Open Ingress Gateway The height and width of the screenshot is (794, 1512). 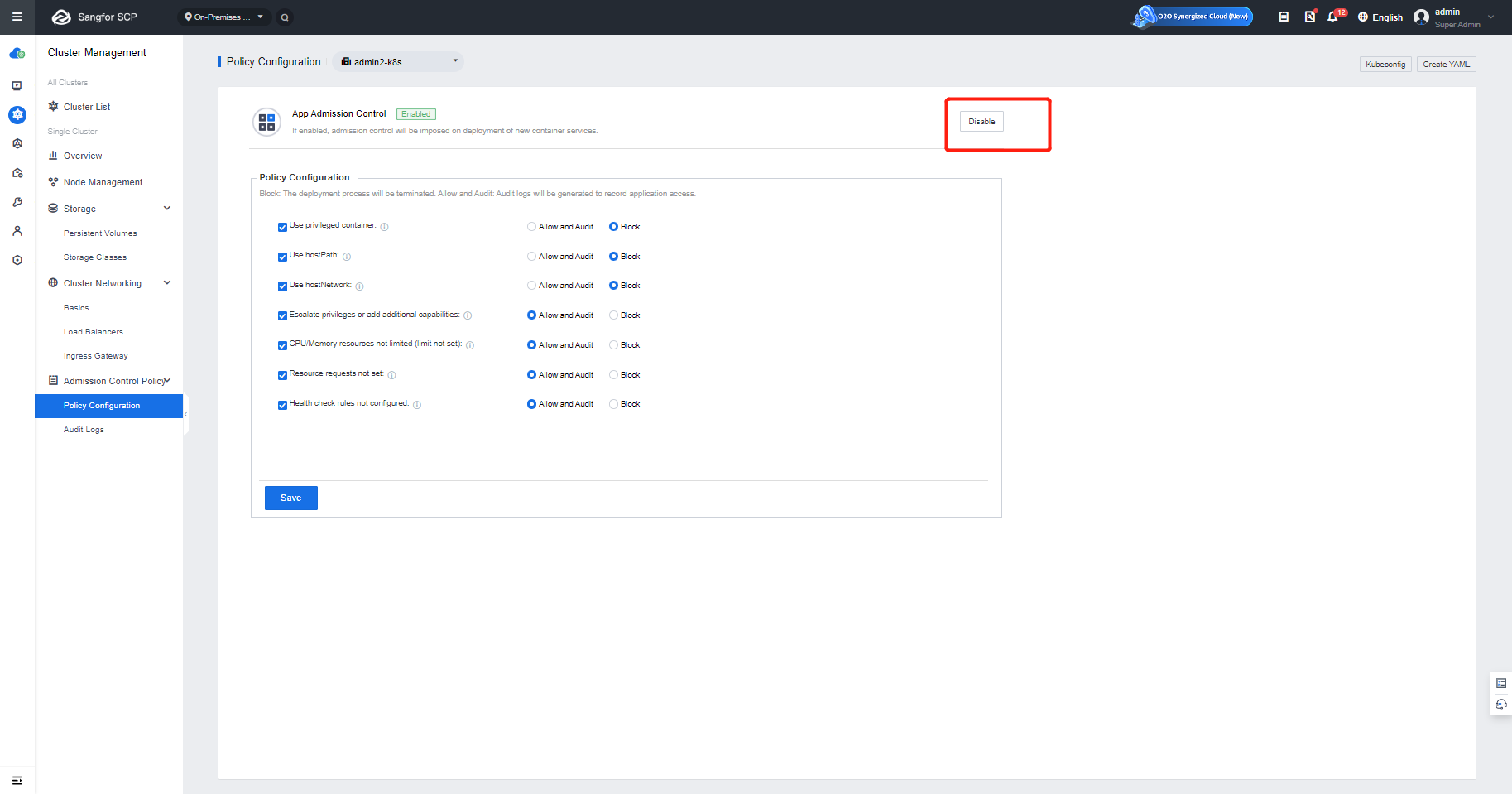pos(96,356)
